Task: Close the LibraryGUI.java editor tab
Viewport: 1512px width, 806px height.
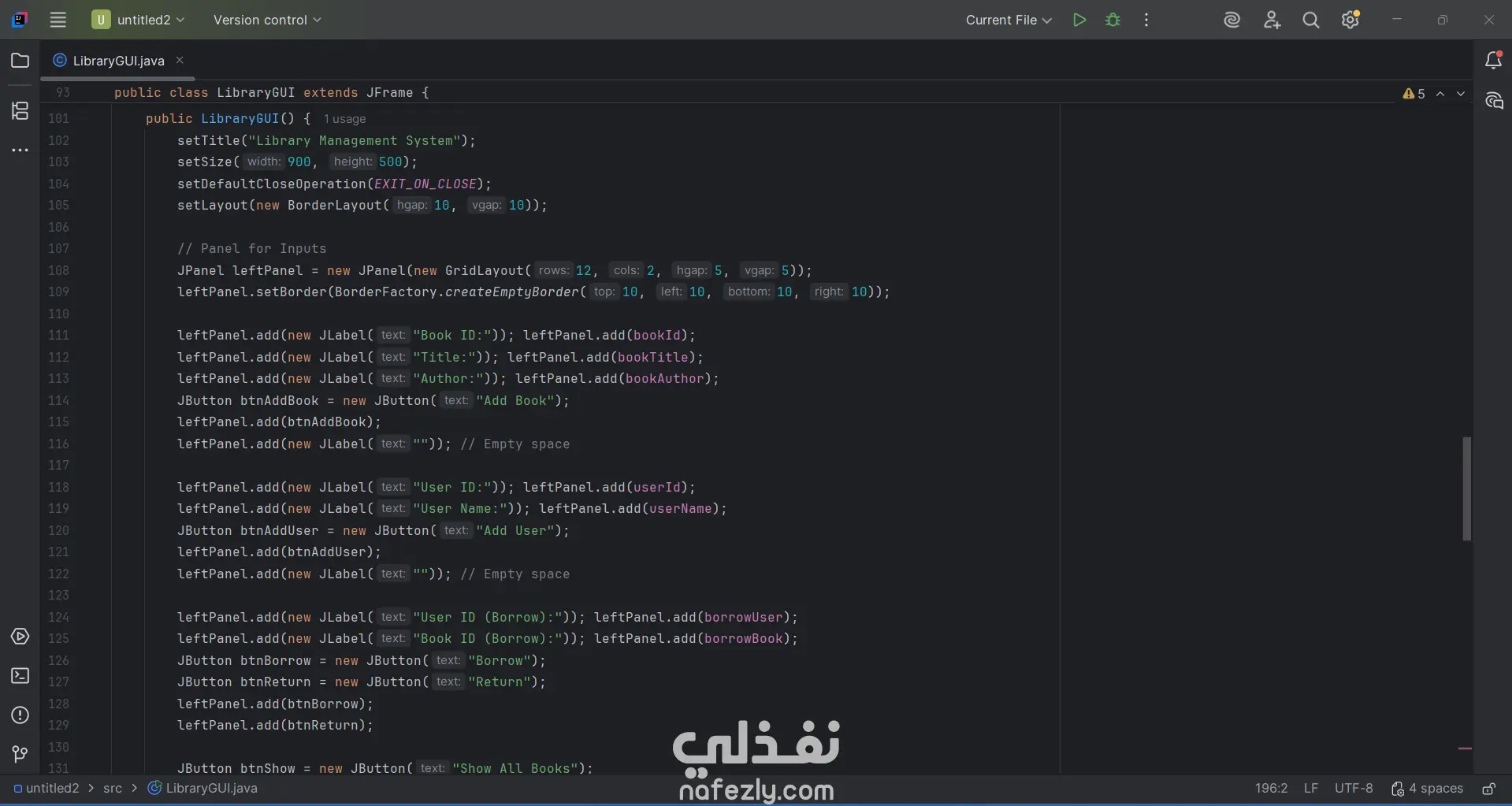Action: click(x=180, y=60)
